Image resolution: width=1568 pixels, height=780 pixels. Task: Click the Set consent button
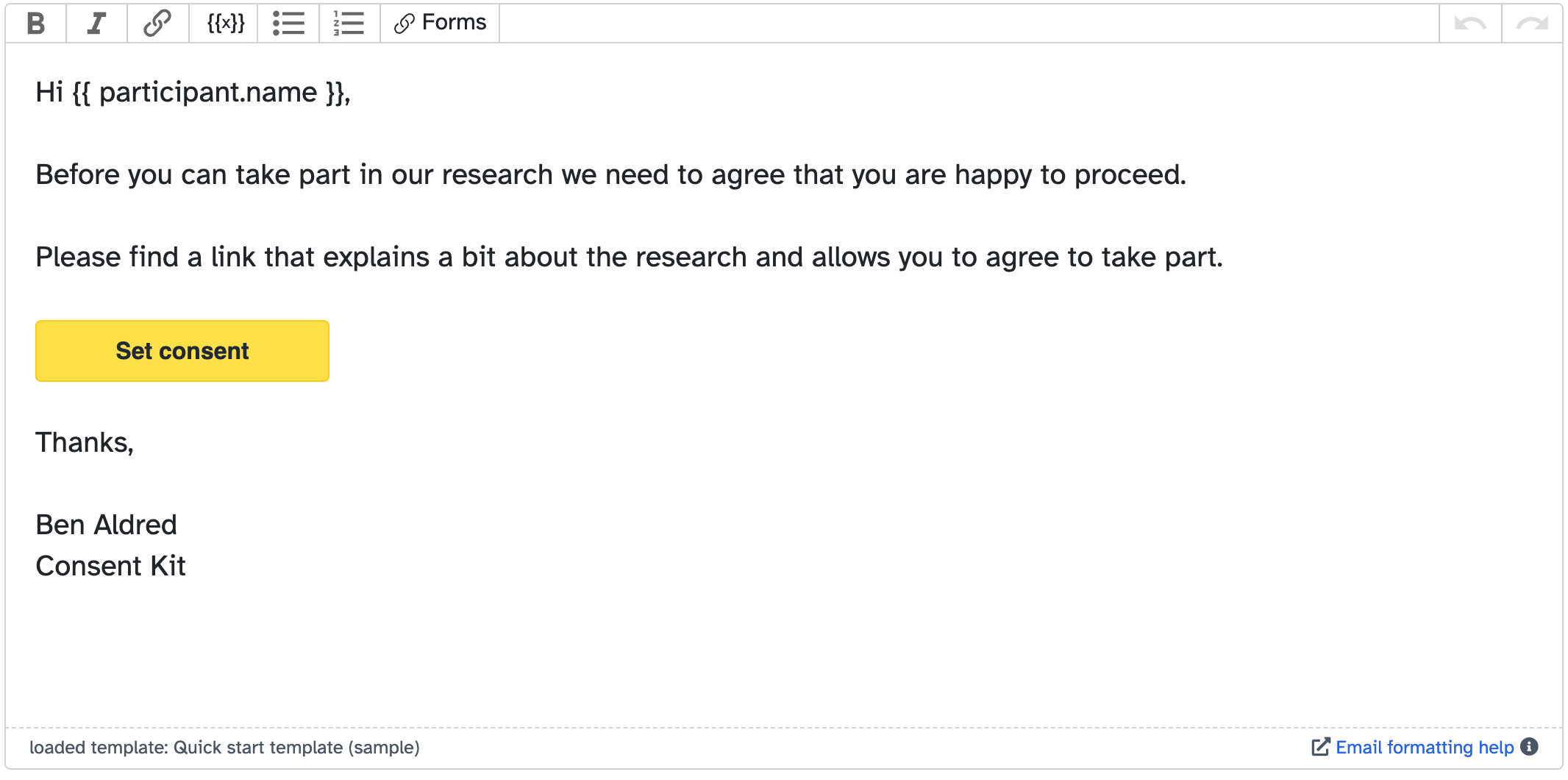[x=182, y=351]
